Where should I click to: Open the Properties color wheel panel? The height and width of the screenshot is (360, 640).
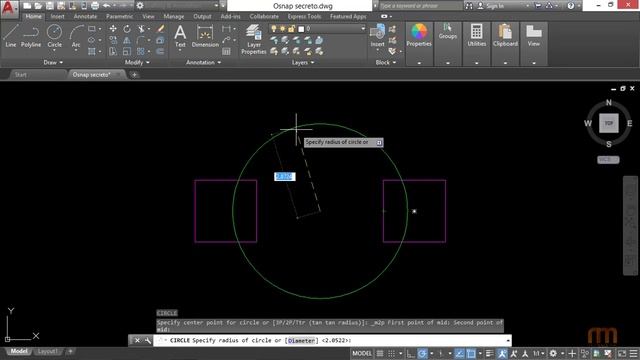419,35
